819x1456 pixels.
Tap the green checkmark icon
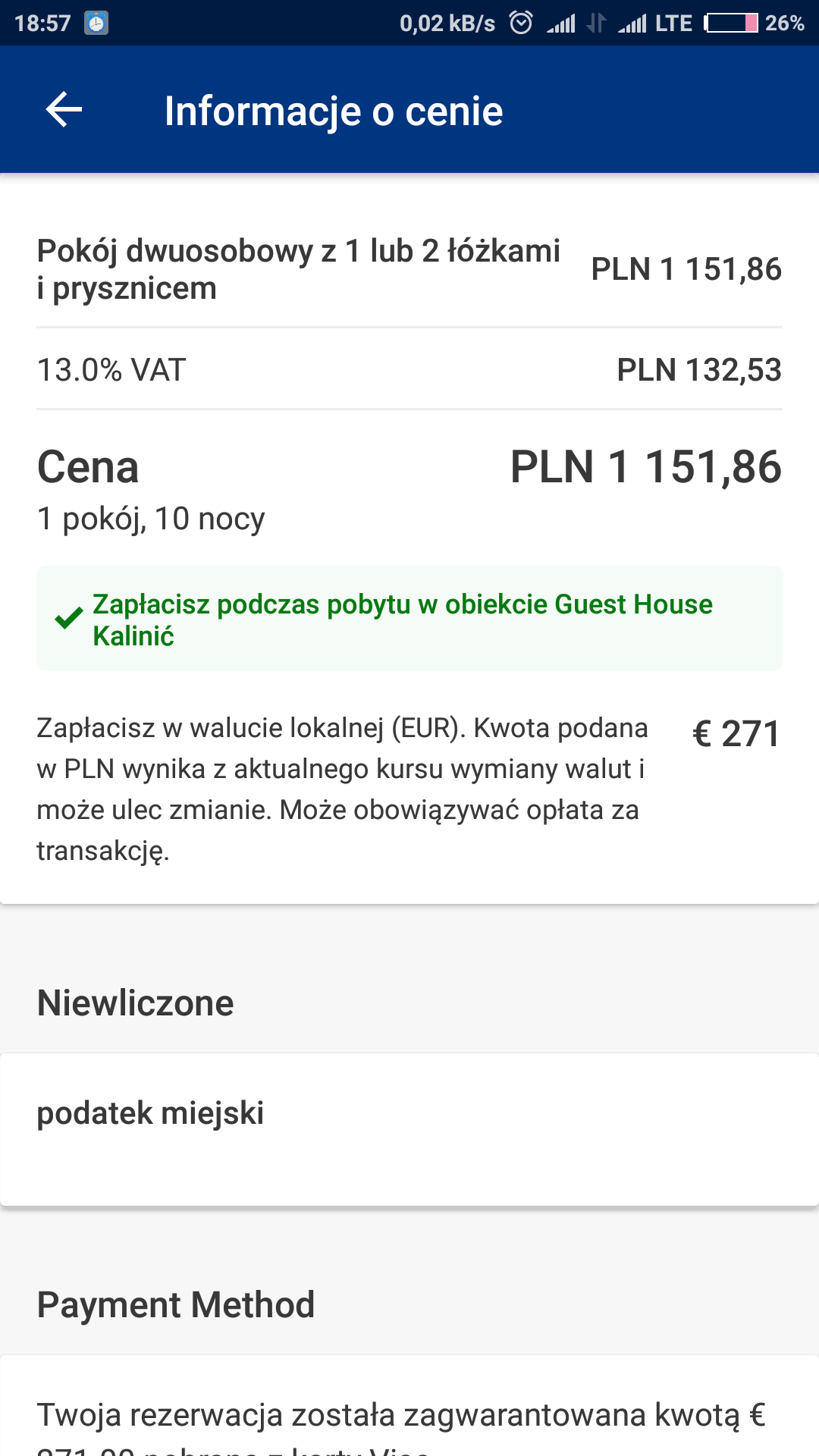pos(69,619)
